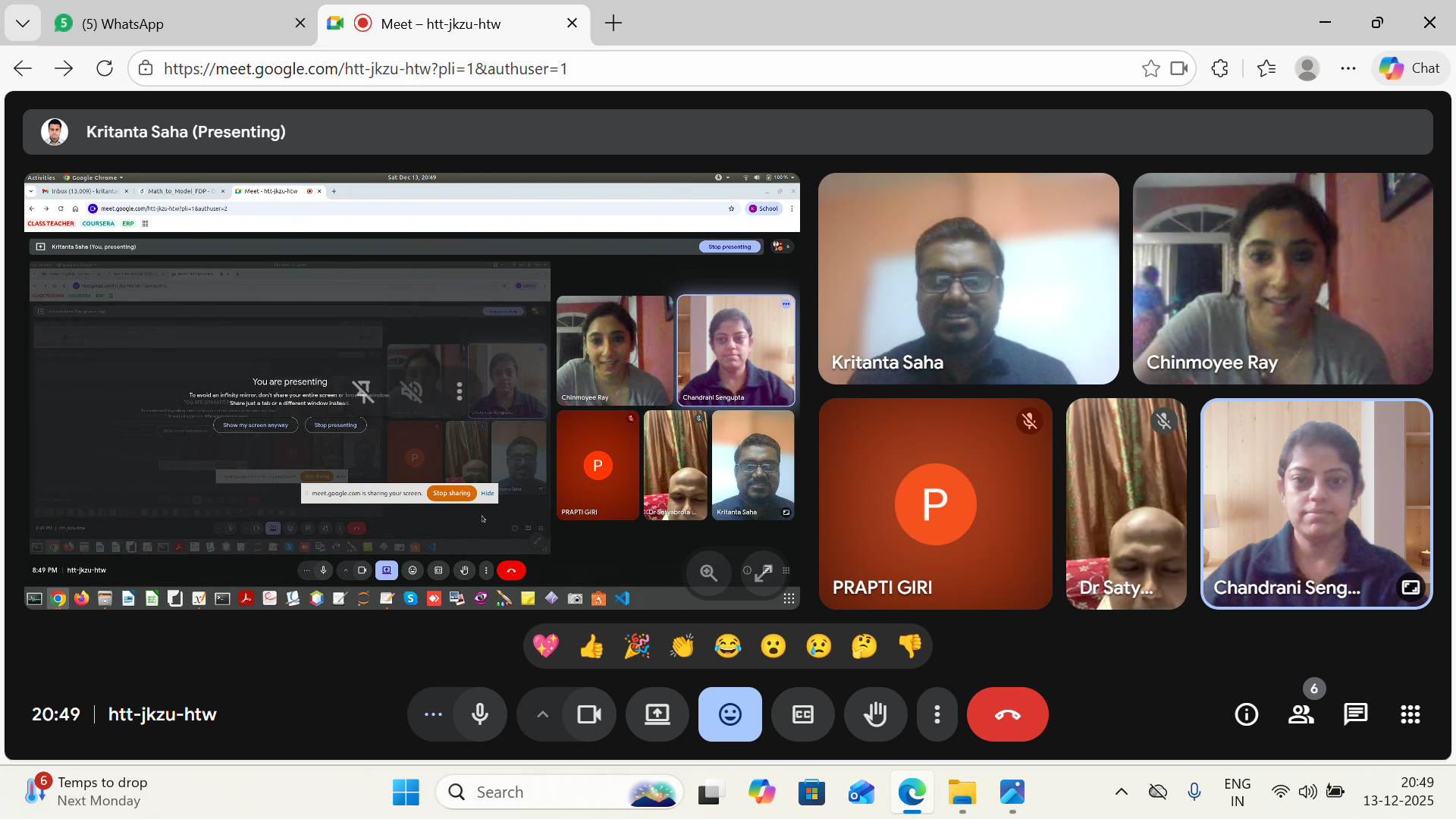Send the clapping hands reaction

(x=682, y=646)
